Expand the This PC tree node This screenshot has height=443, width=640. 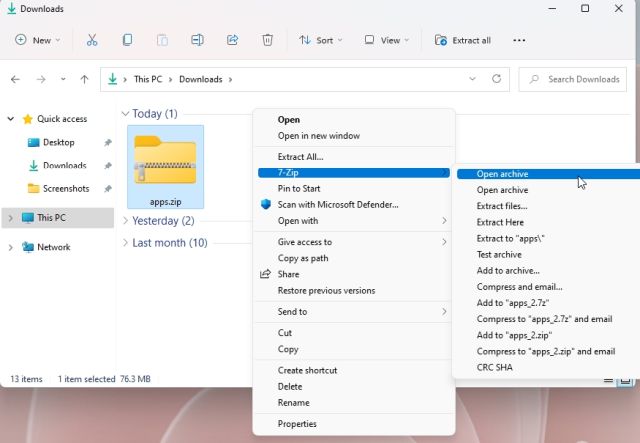(x=11, y=218)
